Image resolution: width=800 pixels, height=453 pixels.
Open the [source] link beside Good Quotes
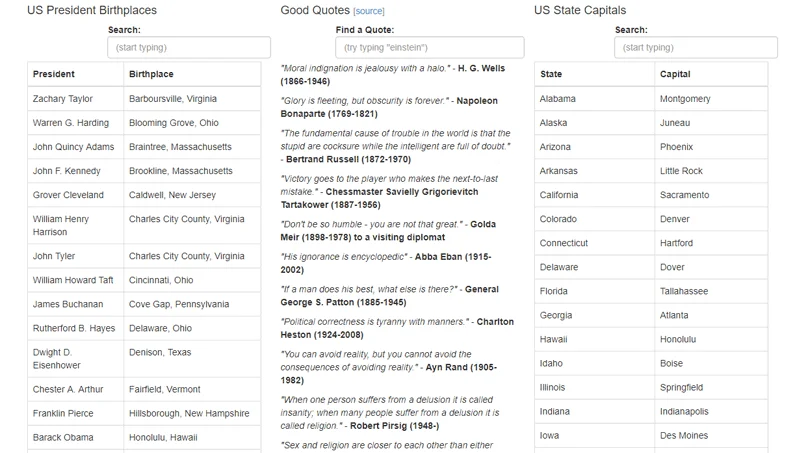point(369,11)
